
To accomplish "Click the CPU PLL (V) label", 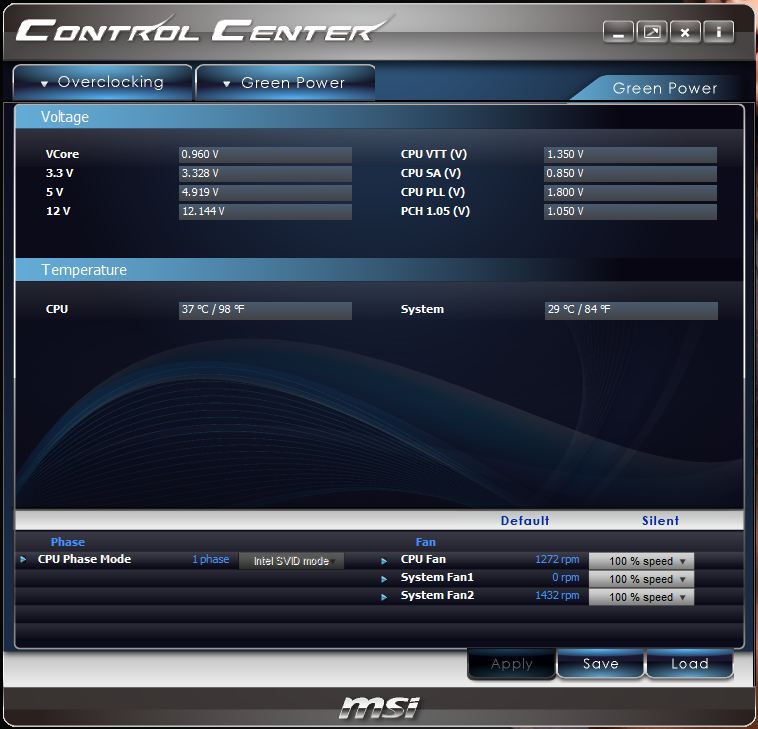I will [433, 192].
